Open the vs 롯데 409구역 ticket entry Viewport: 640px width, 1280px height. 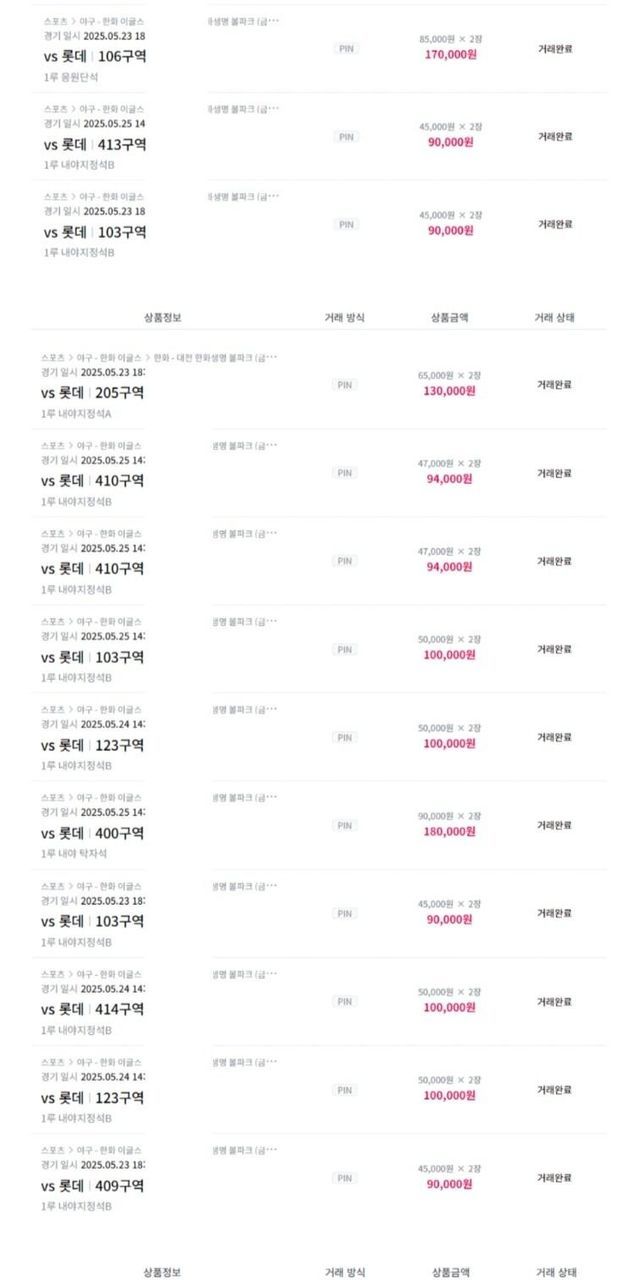coord(93,1186)
